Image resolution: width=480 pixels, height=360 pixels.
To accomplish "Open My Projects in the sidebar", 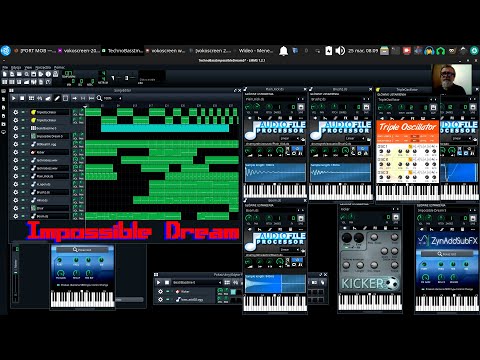I will (3, 99).
